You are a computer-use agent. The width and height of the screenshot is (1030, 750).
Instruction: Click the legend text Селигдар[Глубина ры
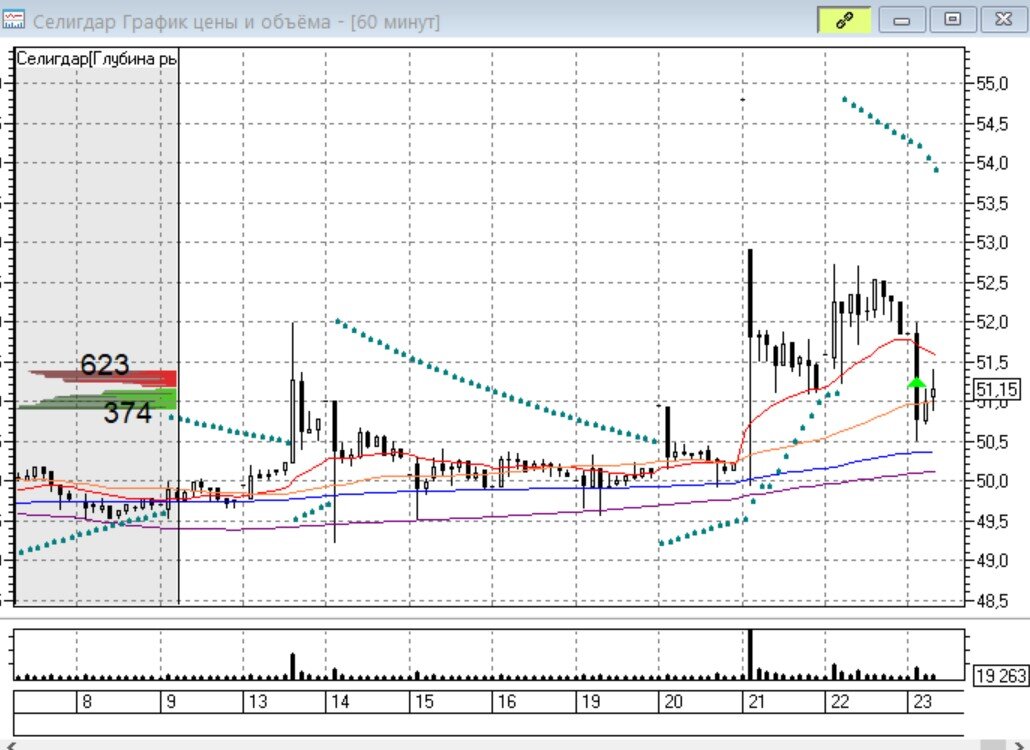96,58
